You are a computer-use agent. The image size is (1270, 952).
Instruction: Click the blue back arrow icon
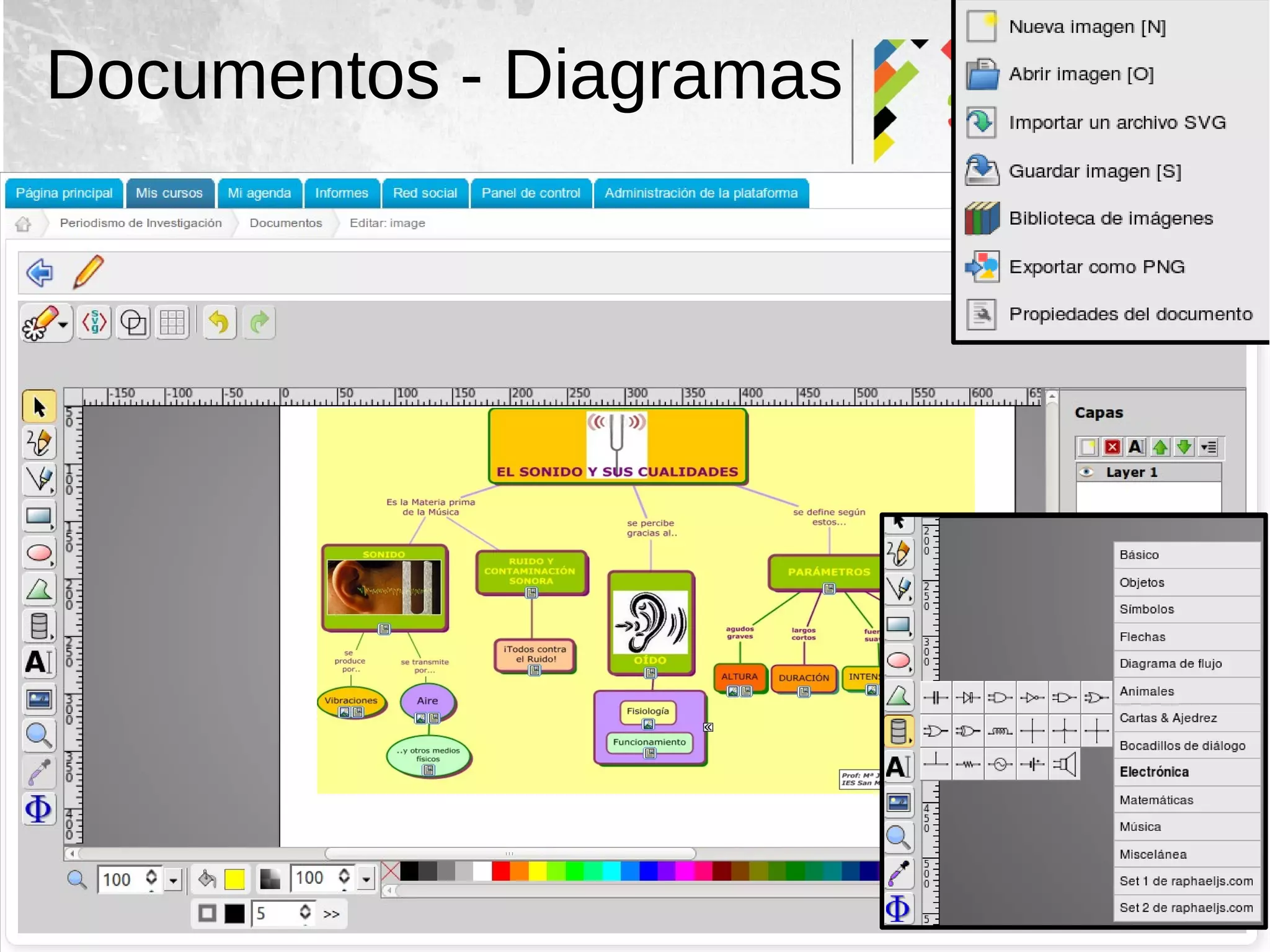pyautogui.click(x=40, y=272)
